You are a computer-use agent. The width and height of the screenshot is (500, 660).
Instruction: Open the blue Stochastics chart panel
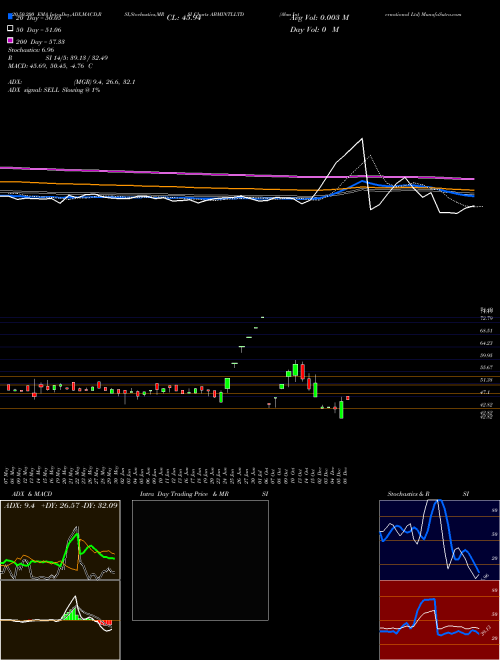click(439, 540)
